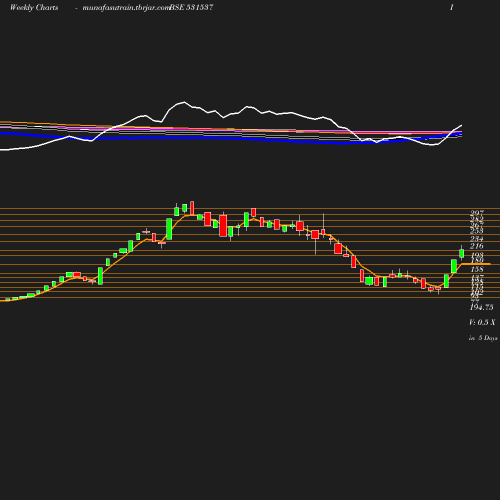Click the 194.75 price value
Image resolution: width=500 pixels, height=500 pixels.
click(481, 307)
